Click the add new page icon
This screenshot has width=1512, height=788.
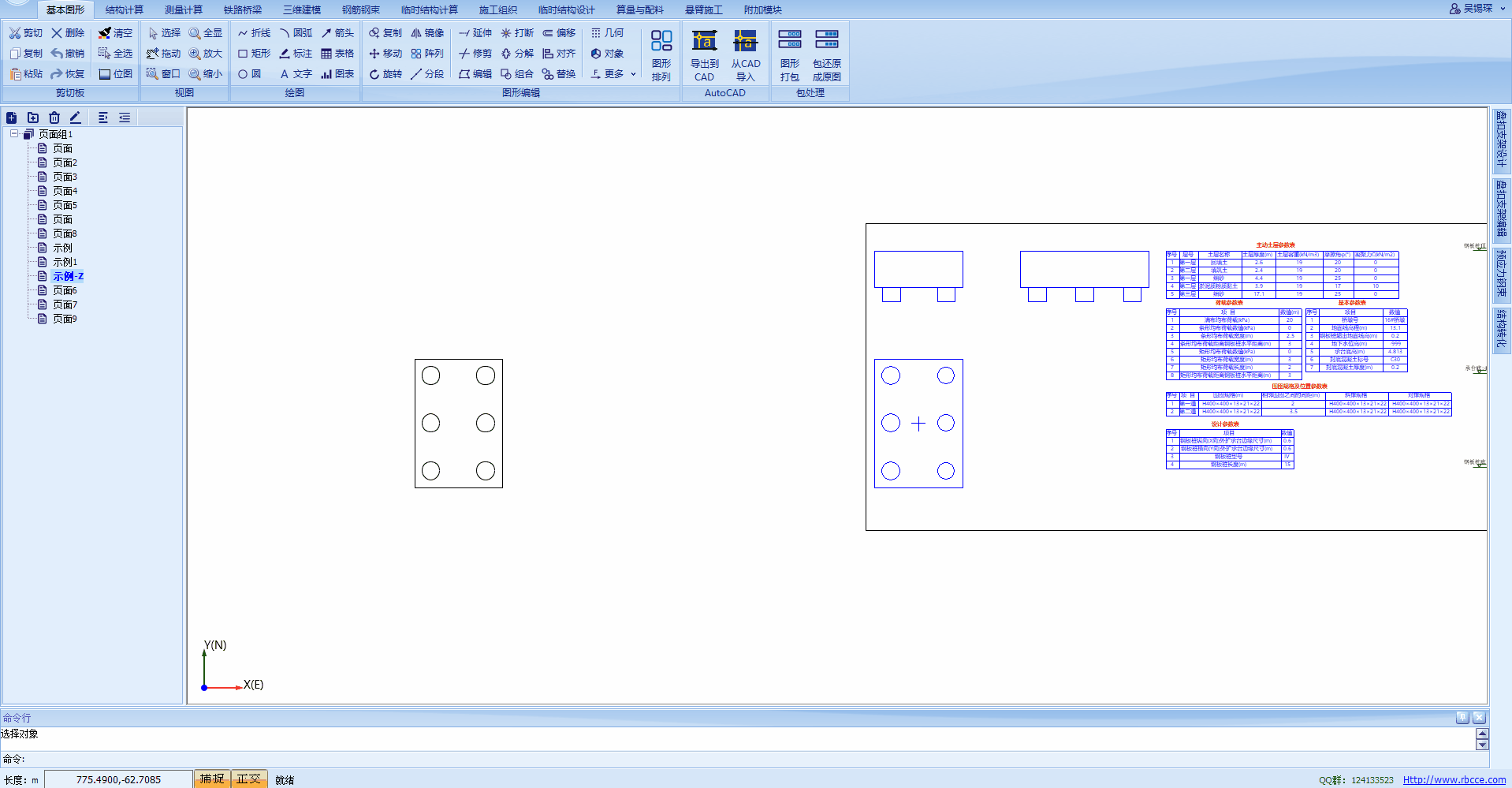[12, 118]
